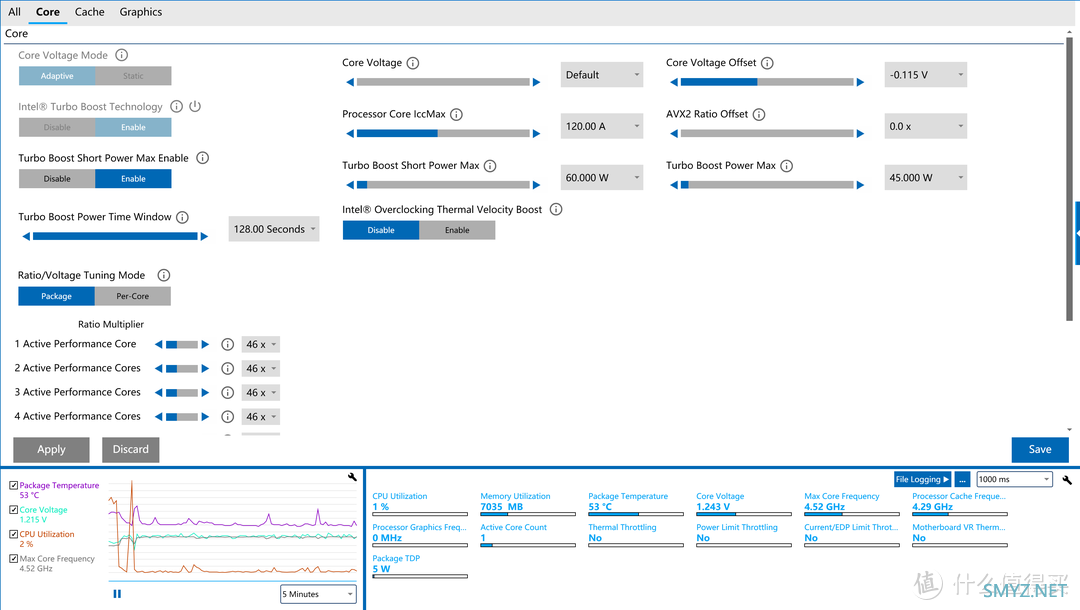Open graph settings wrench in chart panel

tap(353, 476)
